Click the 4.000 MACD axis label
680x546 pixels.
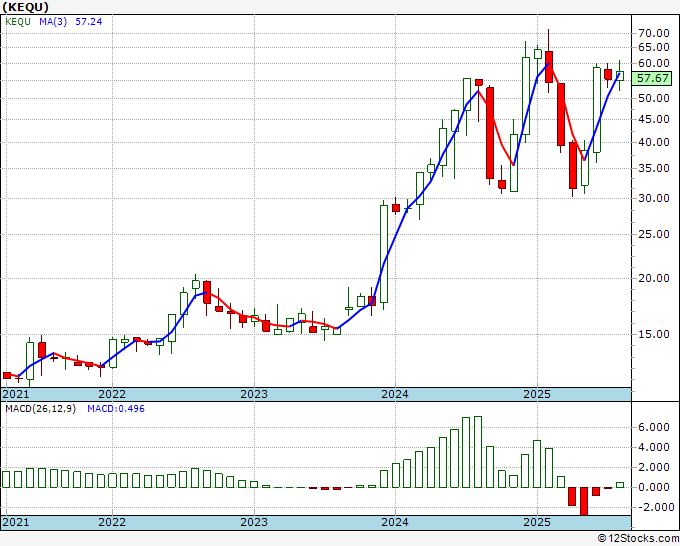(x=654, y=448)
